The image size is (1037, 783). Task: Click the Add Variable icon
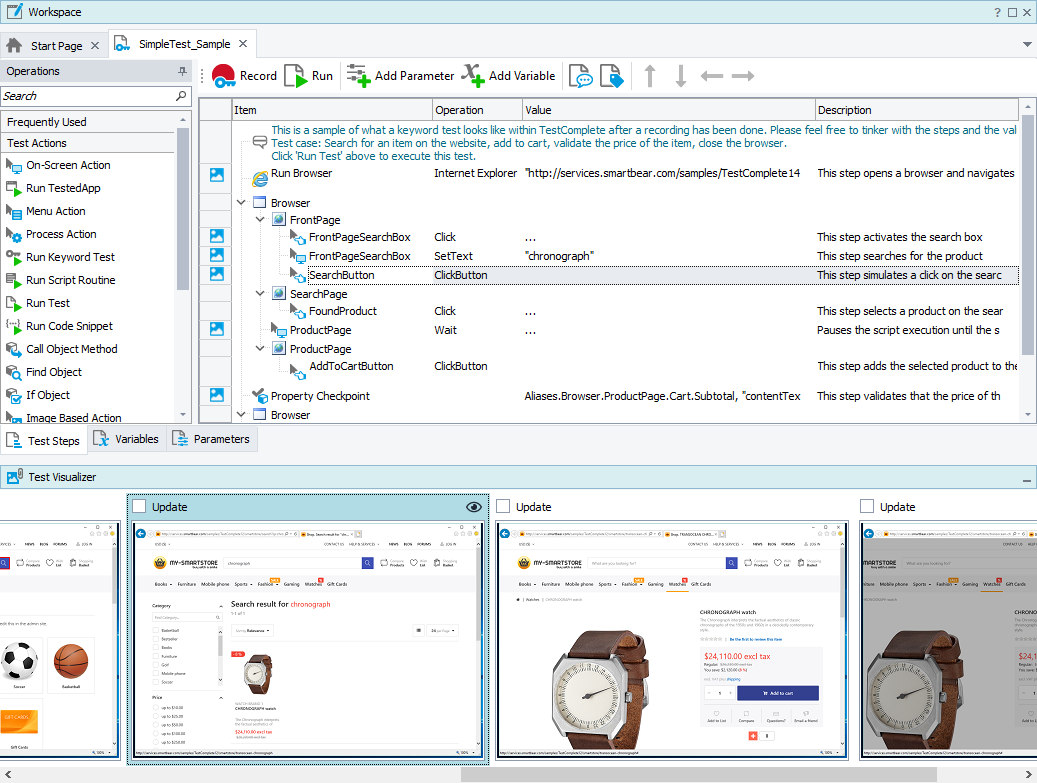point(472,76)
